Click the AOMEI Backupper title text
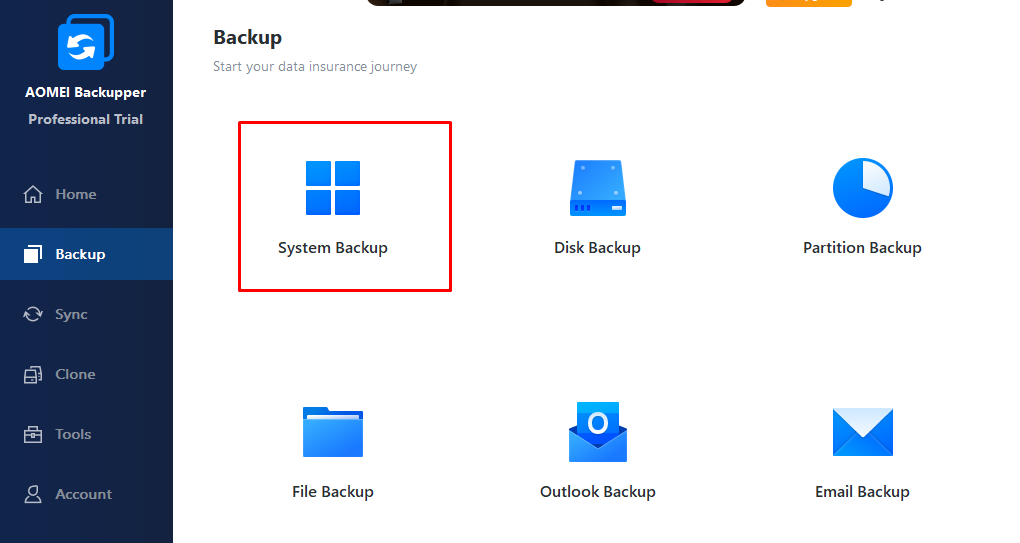This screenshot has width=1020, height=543. (85, 92)
